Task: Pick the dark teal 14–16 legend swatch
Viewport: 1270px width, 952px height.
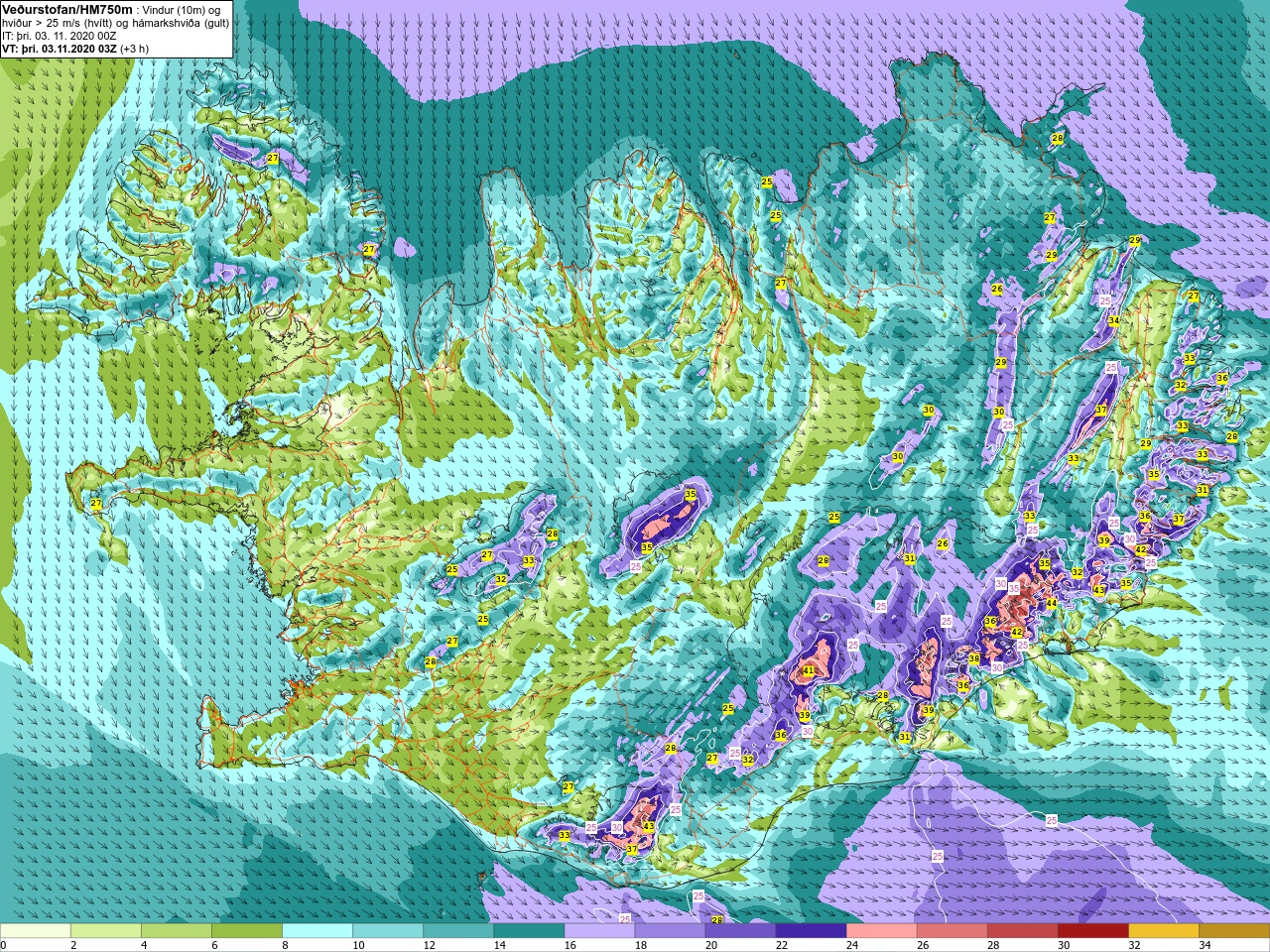Action: [x=529, y=931]
